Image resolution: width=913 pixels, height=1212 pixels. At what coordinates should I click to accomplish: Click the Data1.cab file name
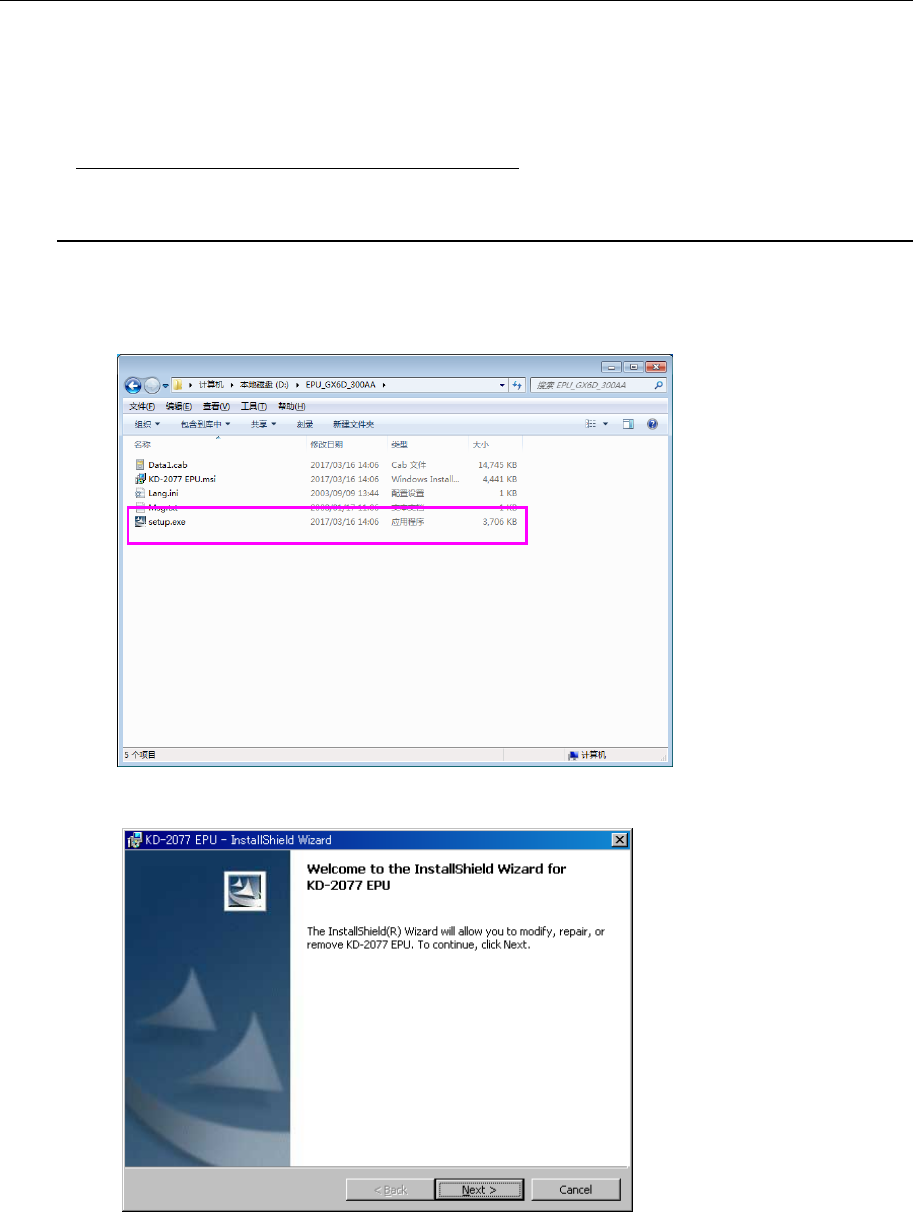coord(166,465)
